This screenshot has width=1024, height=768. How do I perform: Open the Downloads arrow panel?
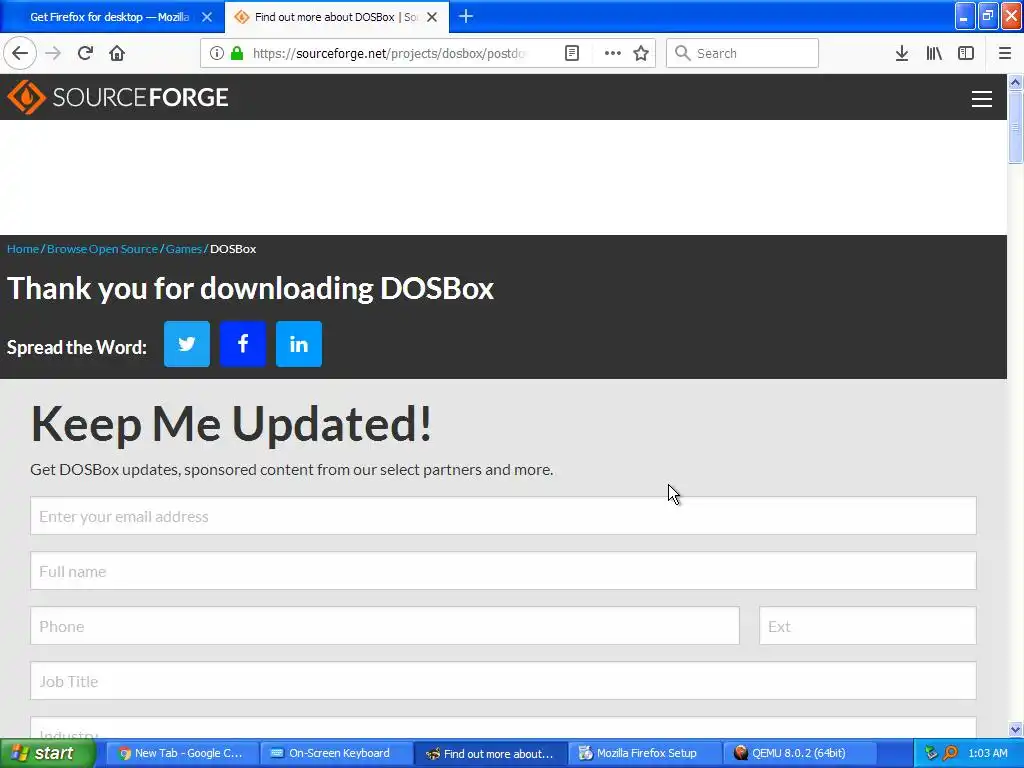[901, 53]
